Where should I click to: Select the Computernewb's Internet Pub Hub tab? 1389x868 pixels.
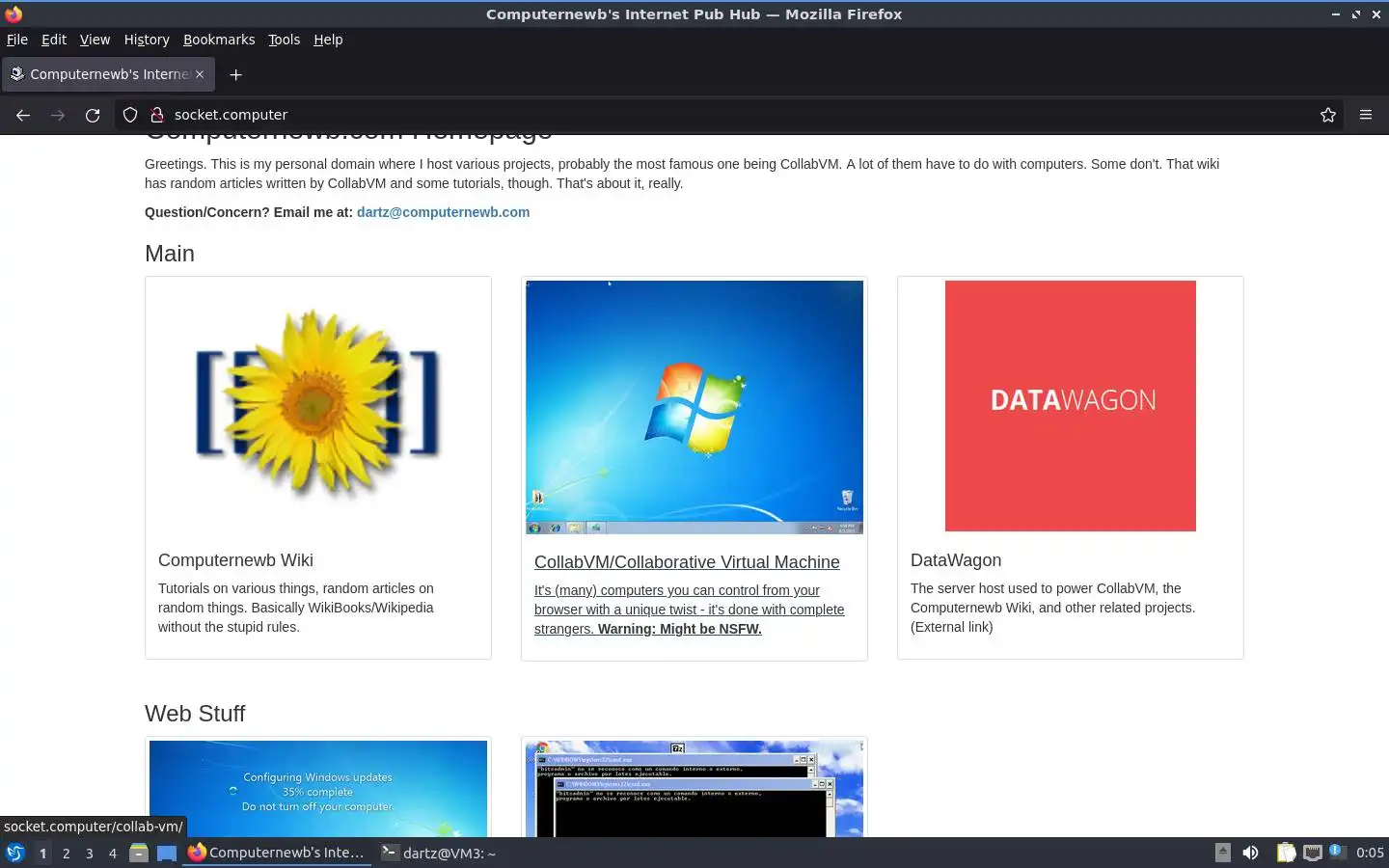pyautogui.click(x=108, y=74)
